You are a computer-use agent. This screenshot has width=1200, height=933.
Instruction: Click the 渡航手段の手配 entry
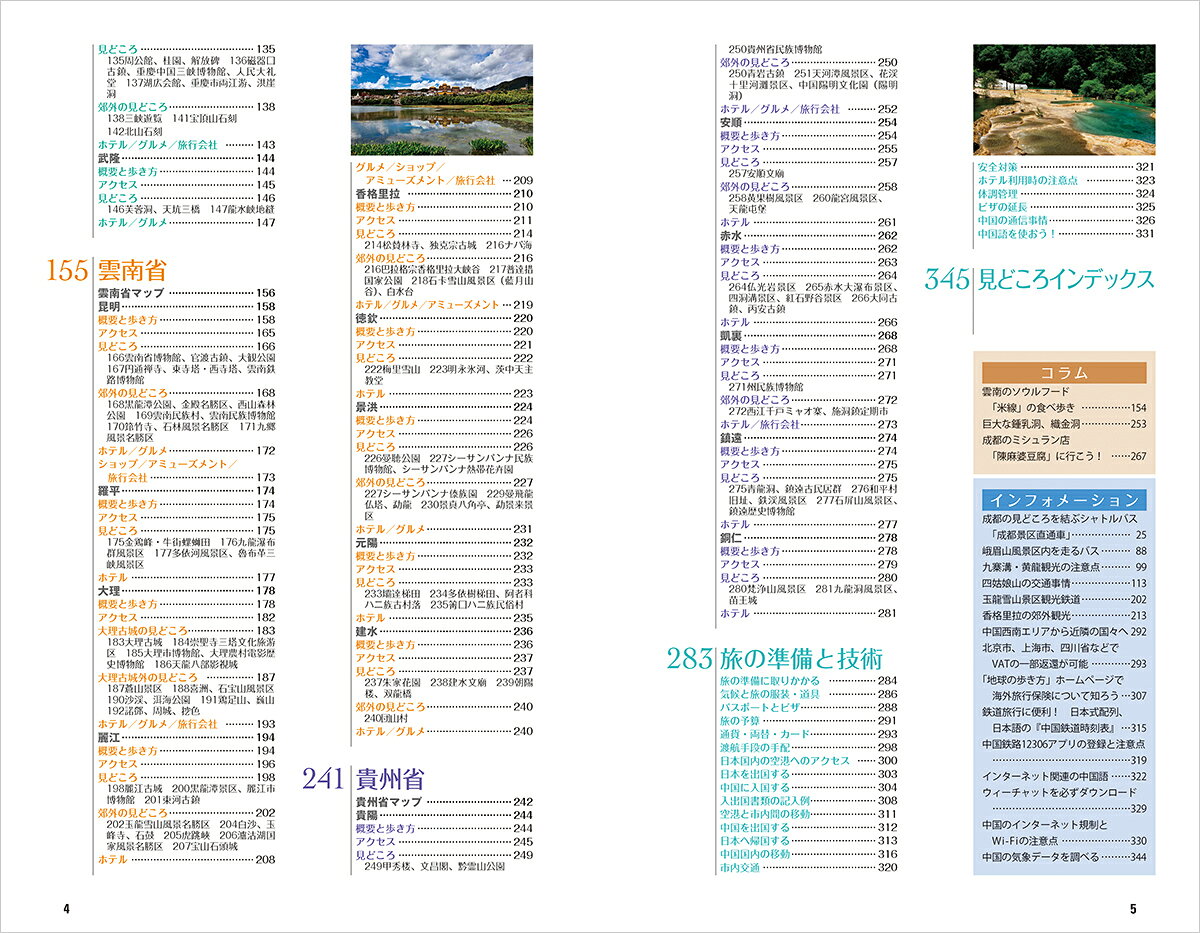coord(809,747)
